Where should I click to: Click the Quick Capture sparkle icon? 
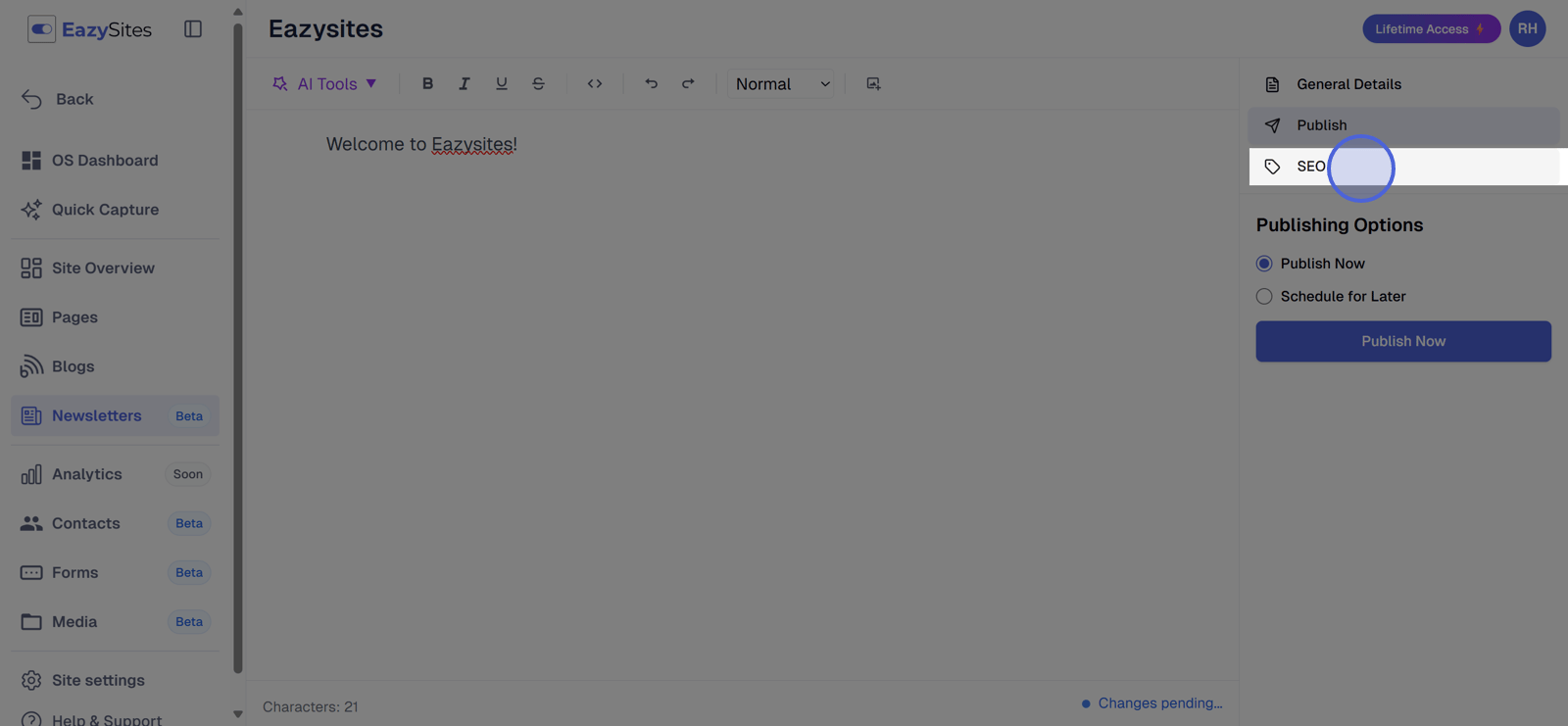31,210
